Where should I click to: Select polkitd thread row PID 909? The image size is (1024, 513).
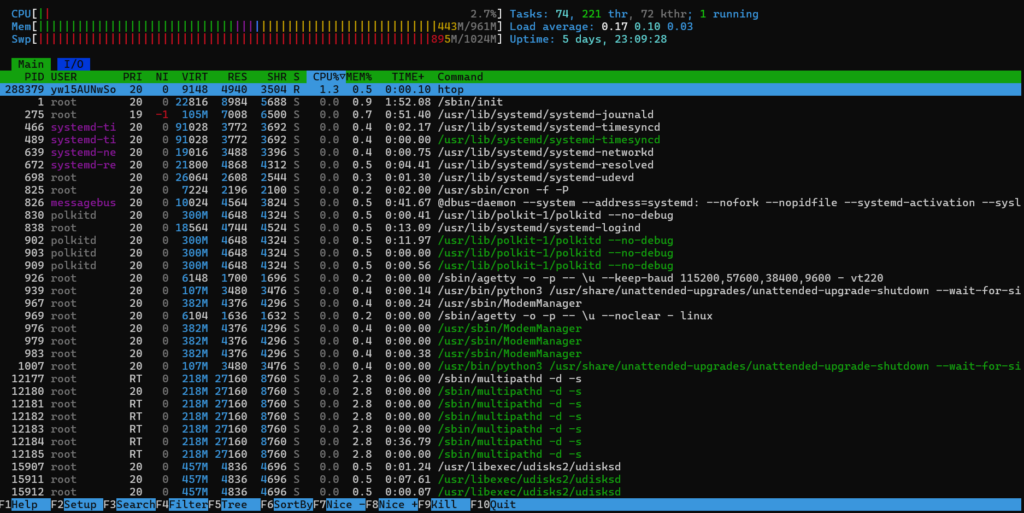point(512,266)
